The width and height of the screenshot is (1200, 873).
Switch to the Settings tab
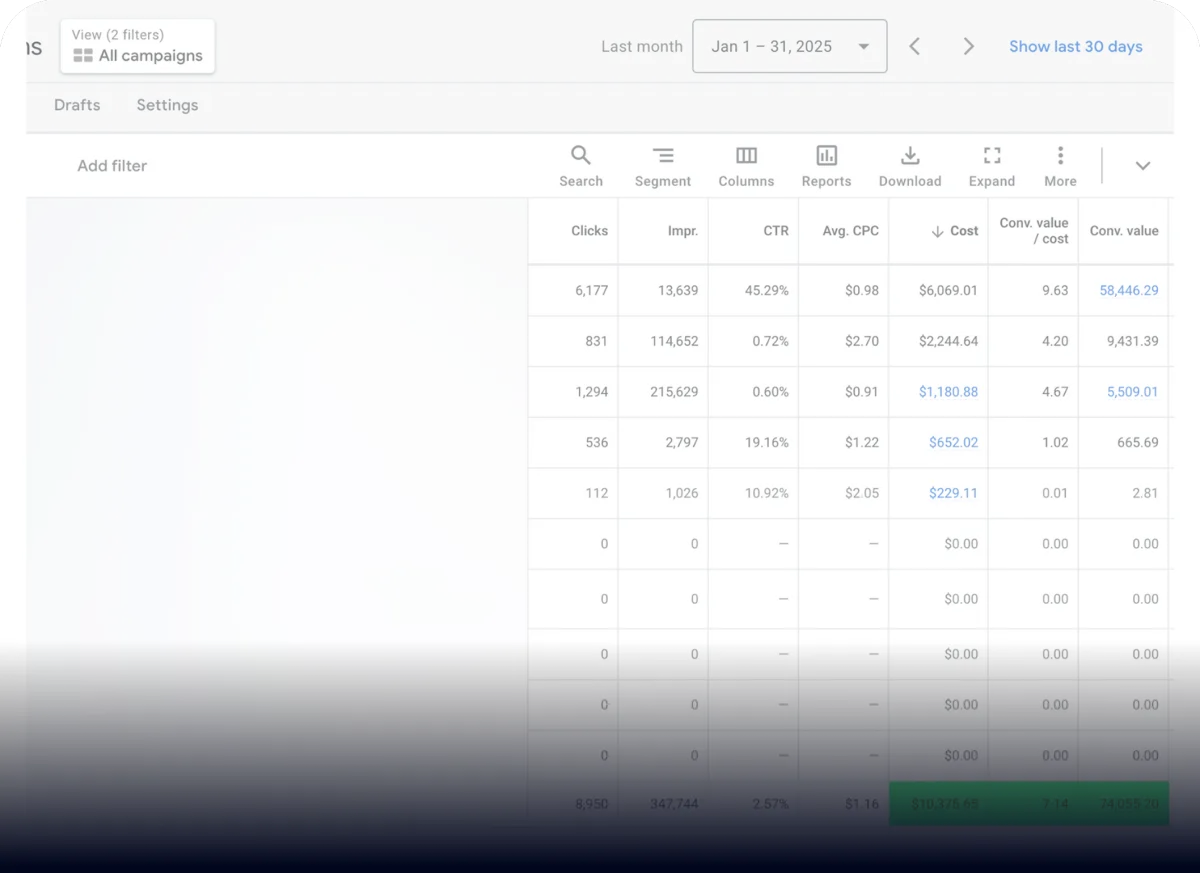[167, 105]
